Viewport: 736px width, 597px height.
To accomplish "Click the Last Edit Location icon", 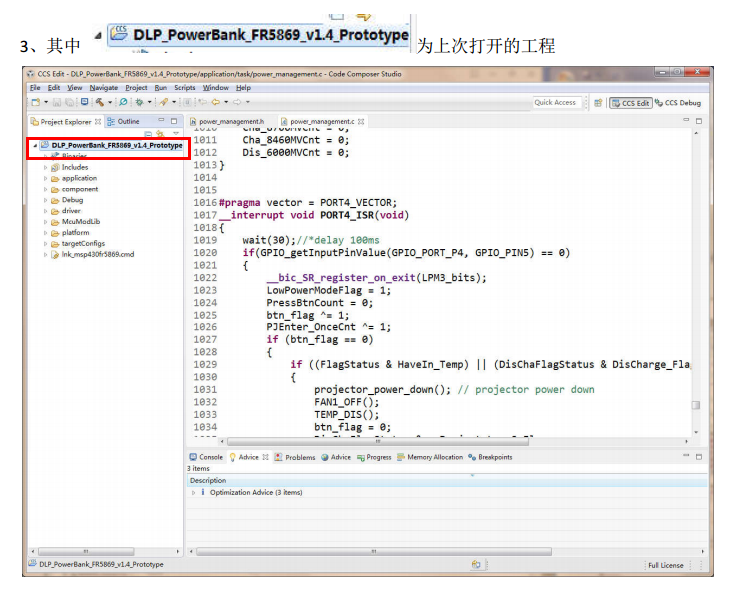I will tap(202, 102).
